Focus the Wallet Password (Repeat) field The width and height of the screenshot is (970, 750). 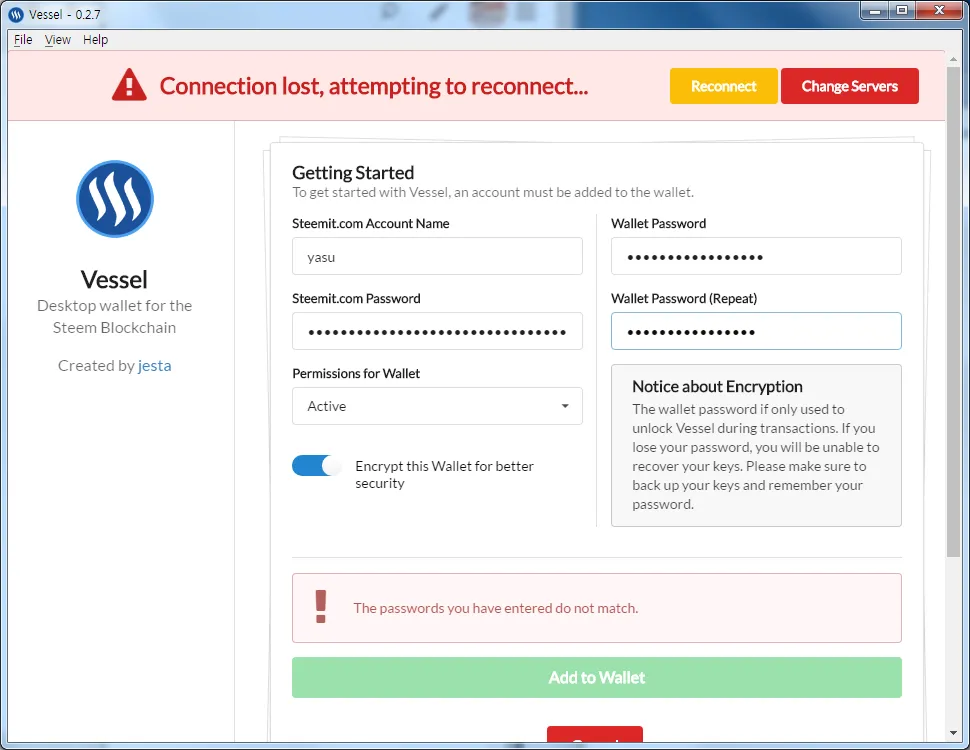756,331
